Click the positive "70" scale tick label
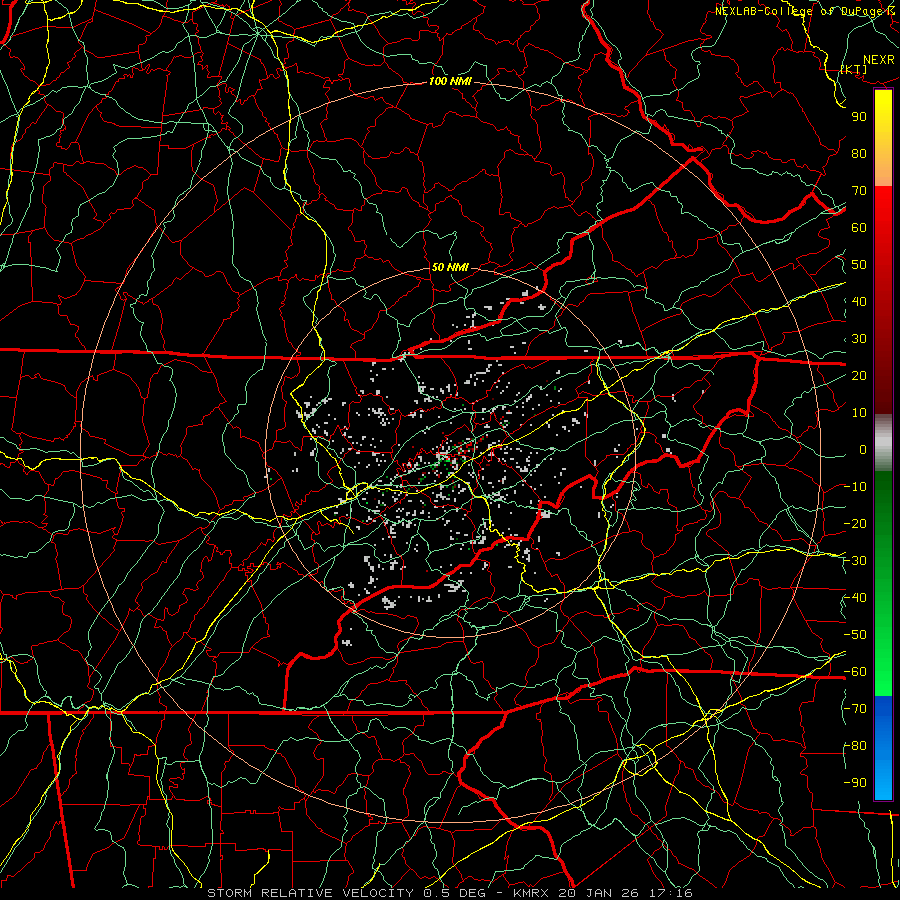900x900 pixels. (859, 191)
